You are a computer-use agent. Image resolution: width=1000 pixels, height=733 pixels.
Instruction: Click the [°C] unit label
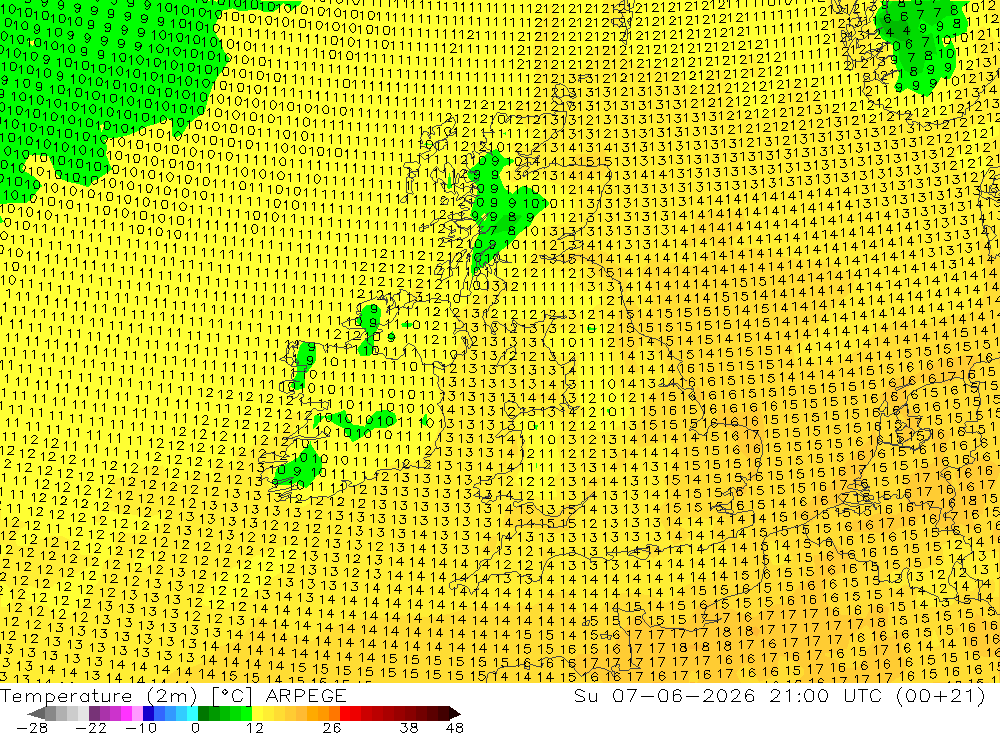[x=232, y=695]
